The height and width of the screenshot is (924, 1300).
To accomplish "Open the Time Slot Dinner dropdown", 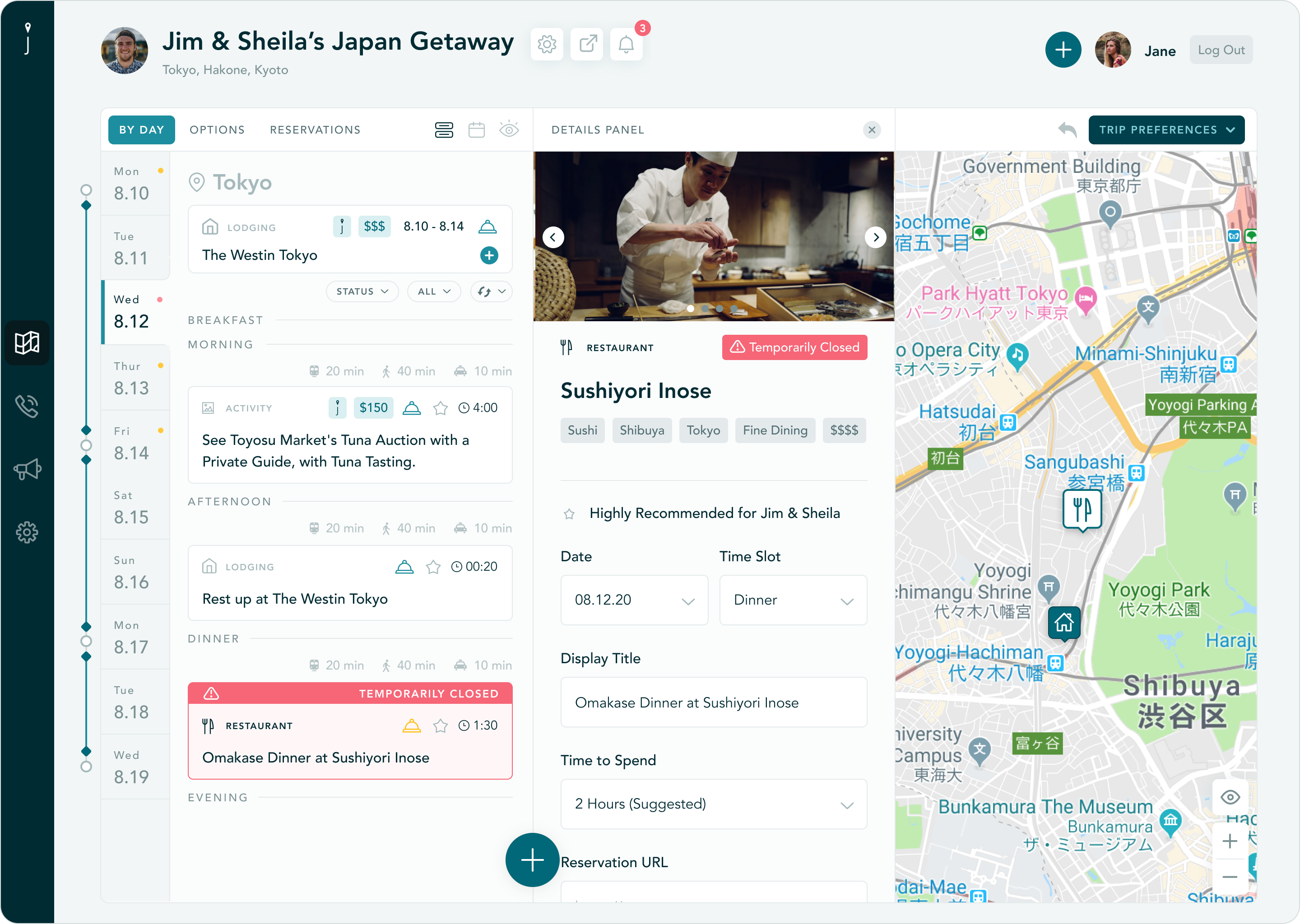I will pyautogui.click(x=793, y=600).
